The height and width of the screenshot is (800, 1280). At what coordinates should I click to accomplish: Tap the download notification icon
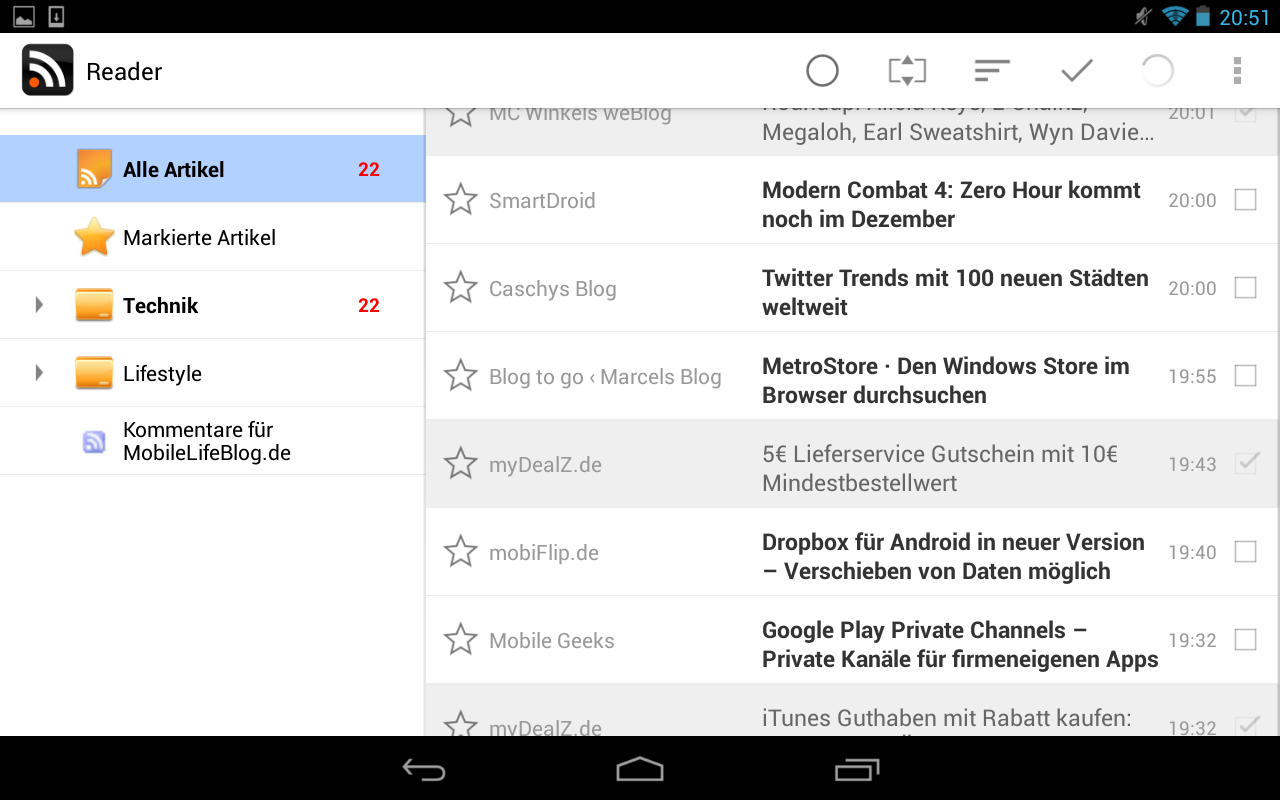56,16
